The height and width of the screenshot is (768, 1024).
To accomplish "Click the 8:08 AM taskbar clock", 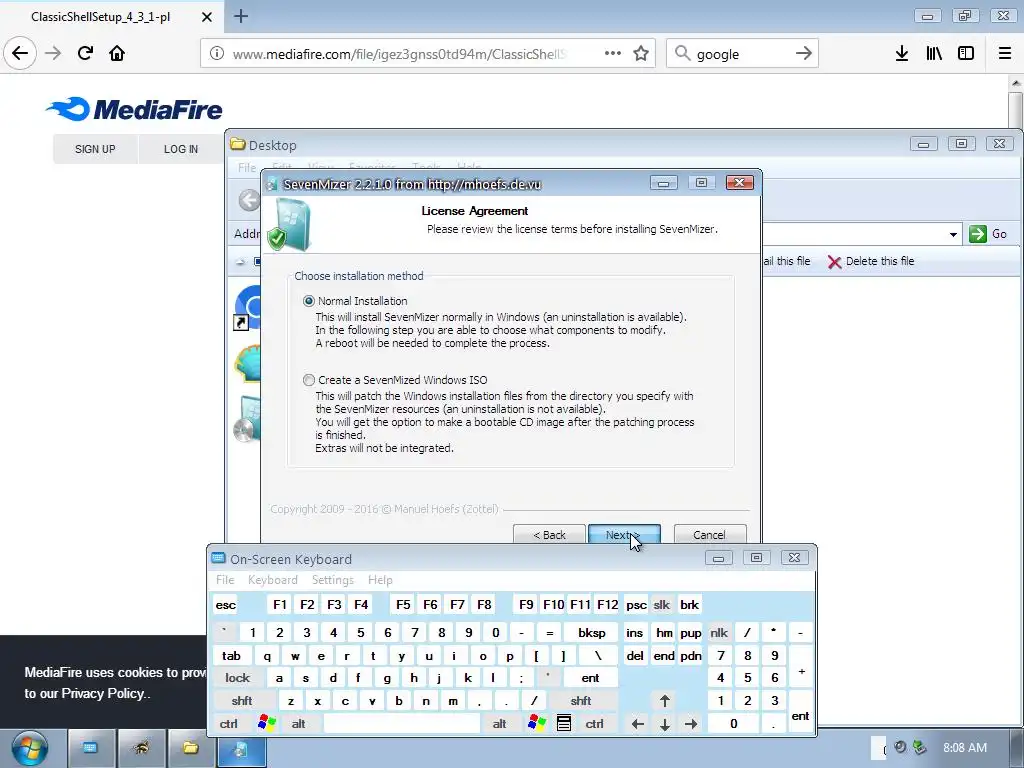I will (965, 748).
